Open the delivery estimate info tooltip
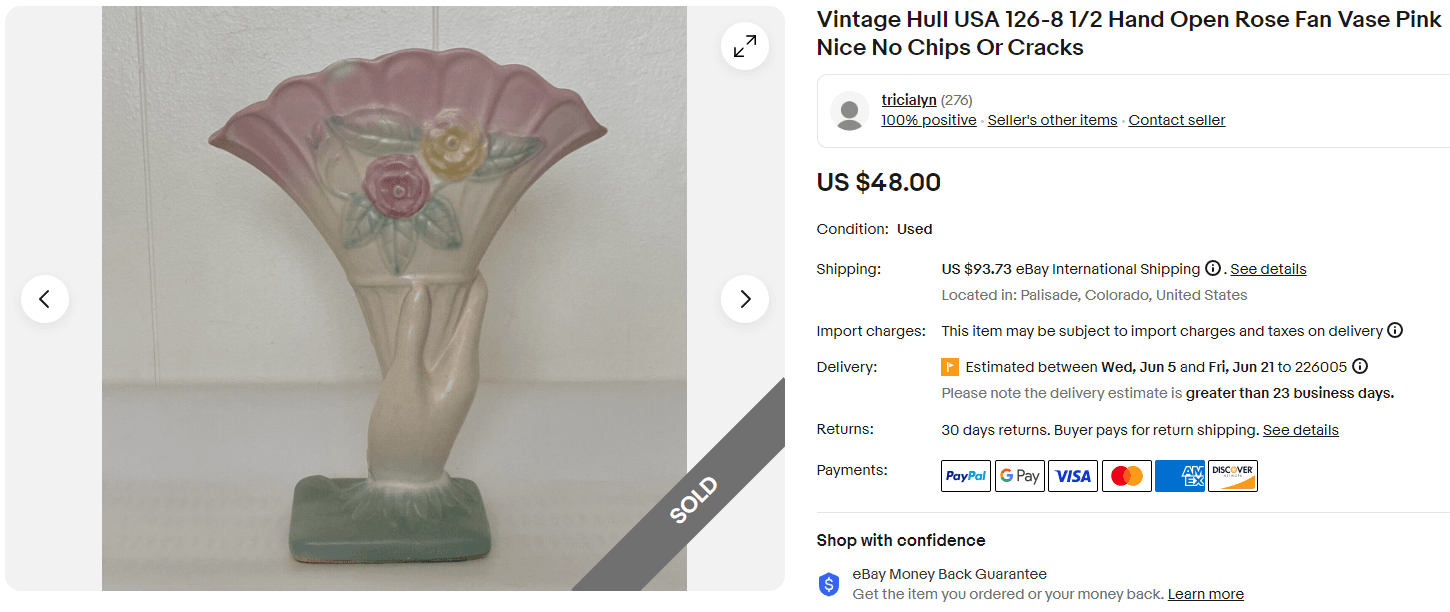The image size is (1450, 612). click(1359, 366)
